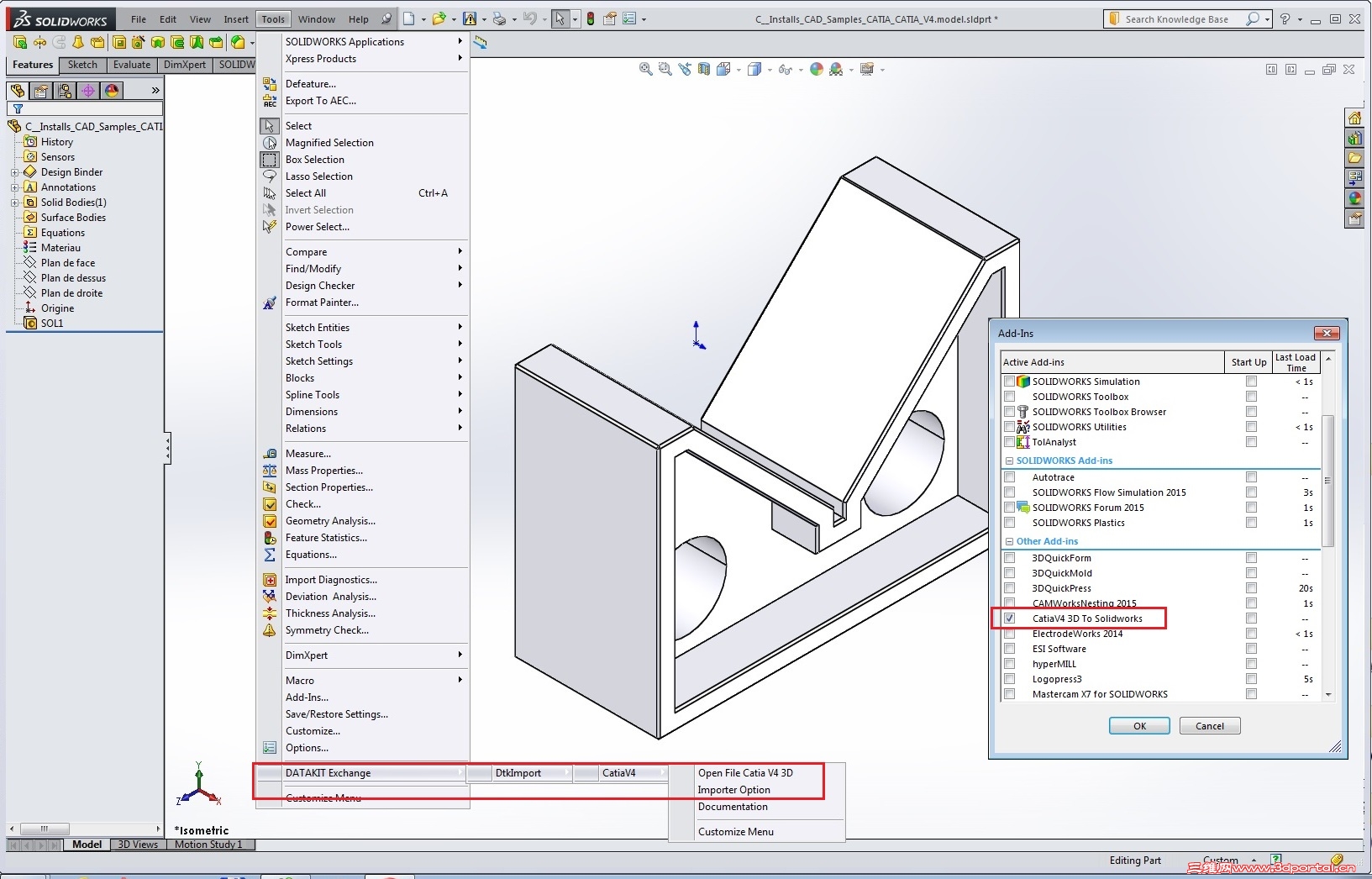Check SOLIDWORKS Utilities active add-in checkbox

[1010, 427]
